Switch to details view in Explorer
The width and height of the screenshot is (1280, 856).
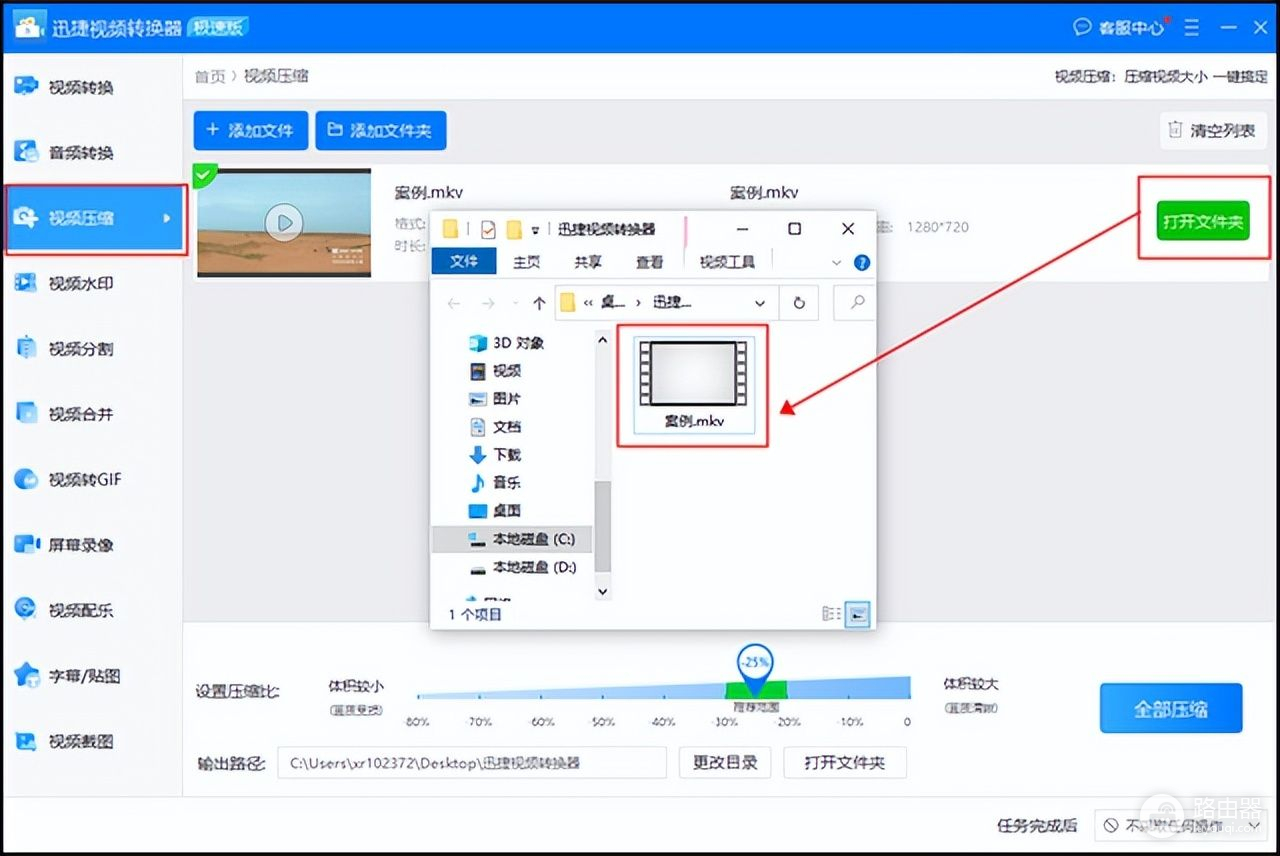coord(831,614)
